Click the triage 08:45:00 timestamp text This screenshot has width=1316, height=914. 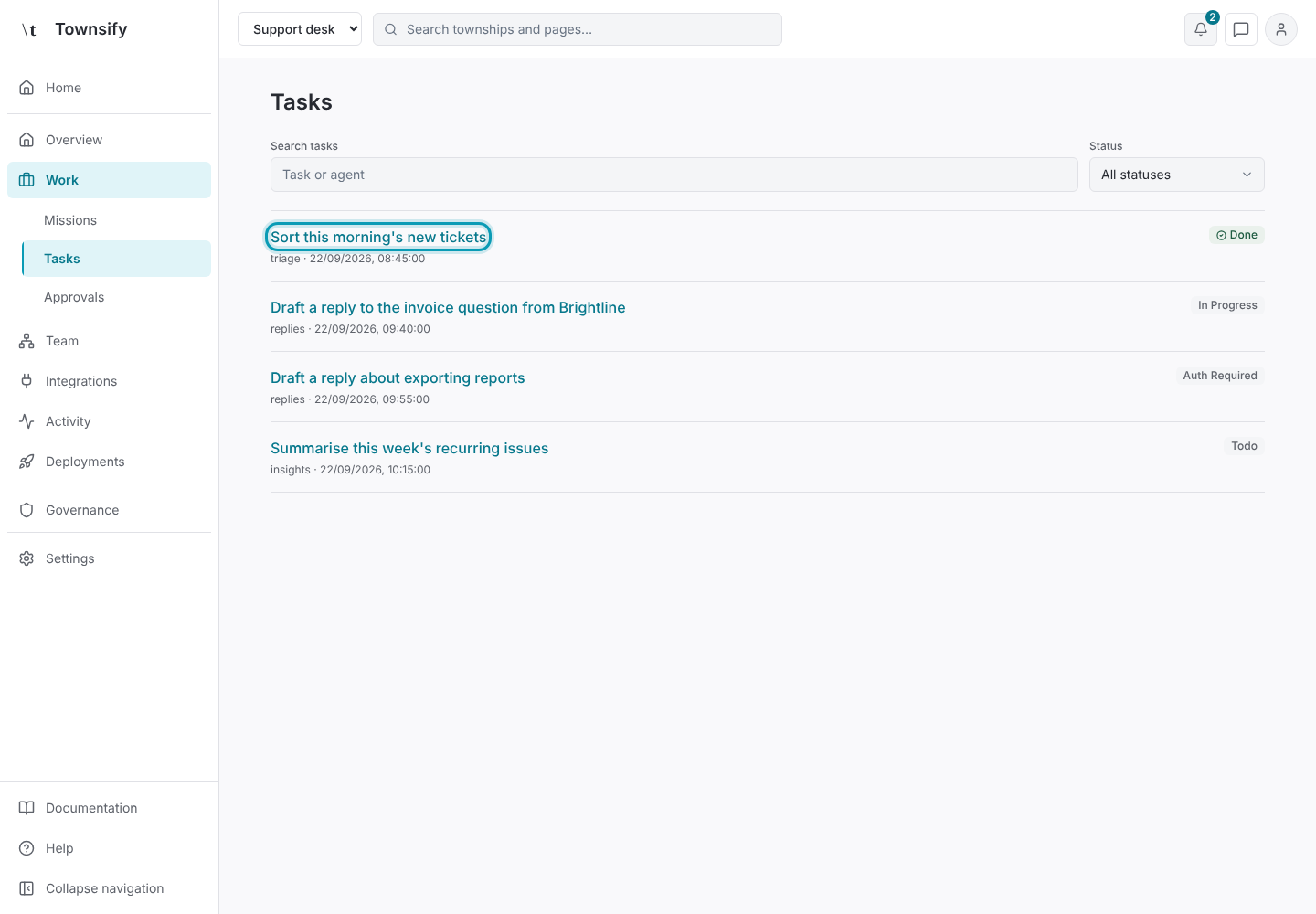pyautogui.click(x=347, y=259)
